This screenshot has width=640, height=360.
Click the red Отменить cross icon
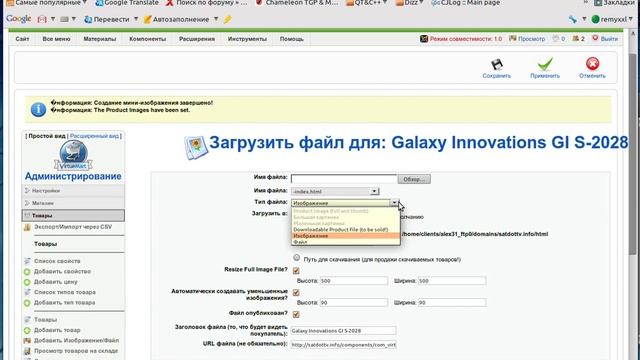point(592,64)
